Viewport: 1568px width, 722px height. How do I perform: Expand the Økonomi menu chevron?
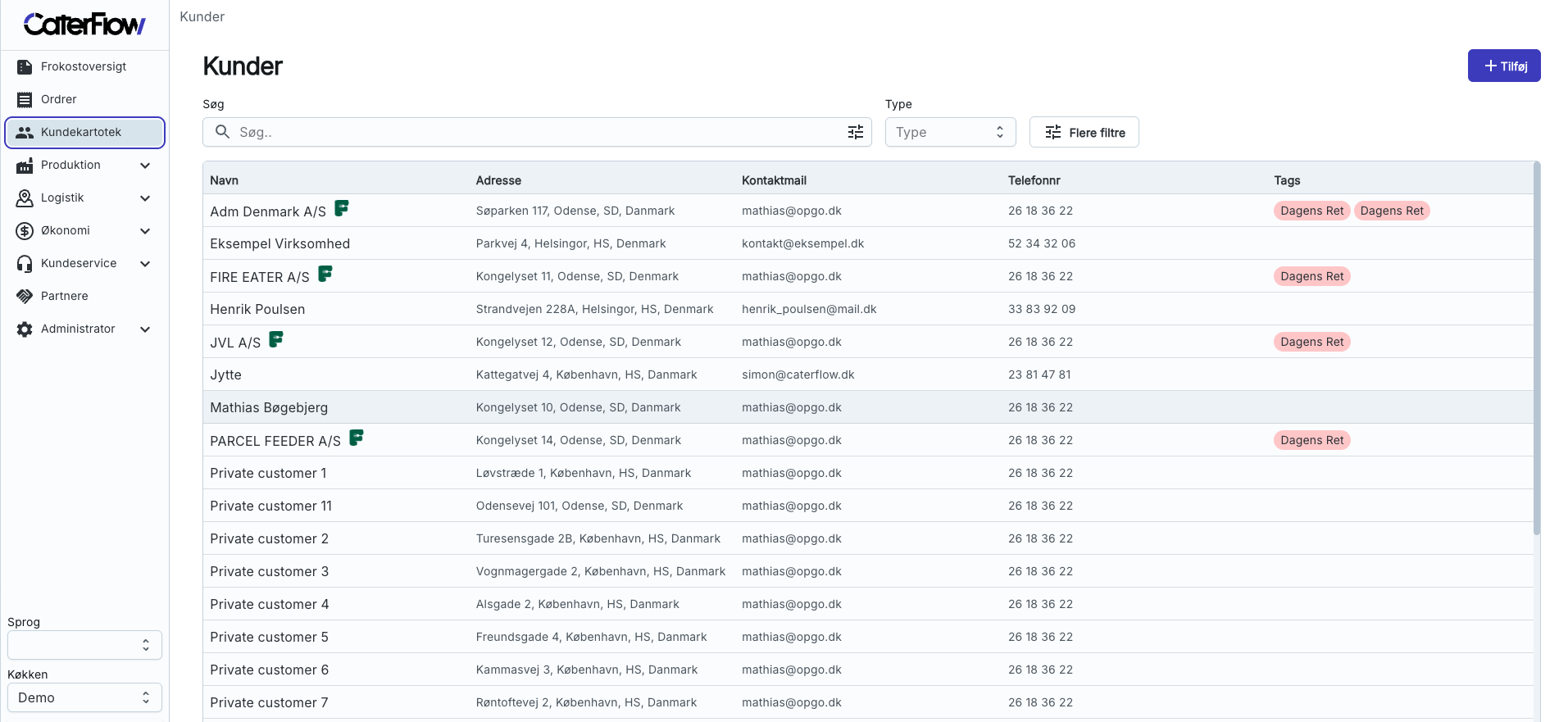(145, 230)
